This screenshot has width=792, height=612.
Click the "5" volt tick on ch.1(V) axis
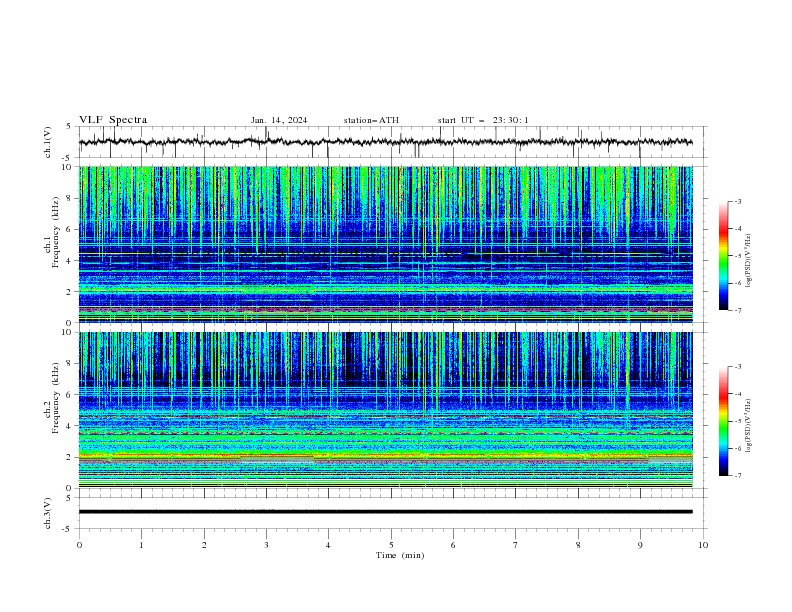tap(70, 127)
